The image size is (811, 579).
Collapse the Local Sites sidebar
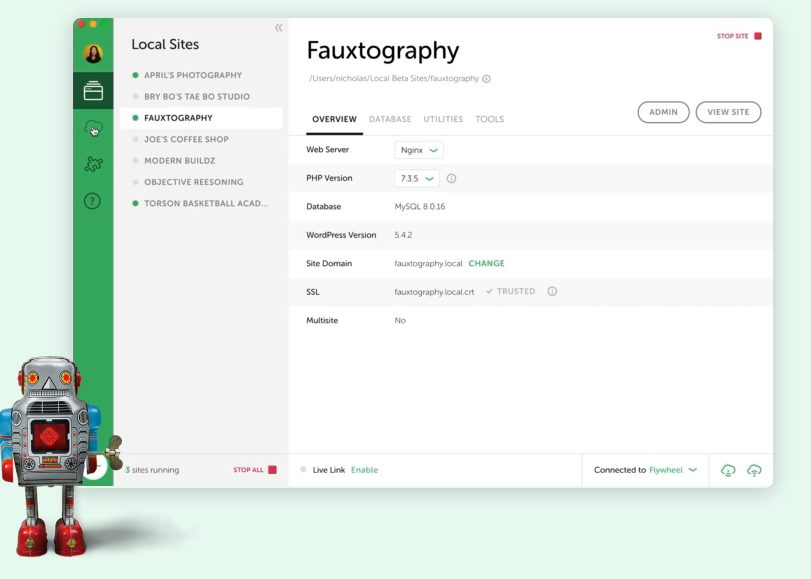pos(278,28)
